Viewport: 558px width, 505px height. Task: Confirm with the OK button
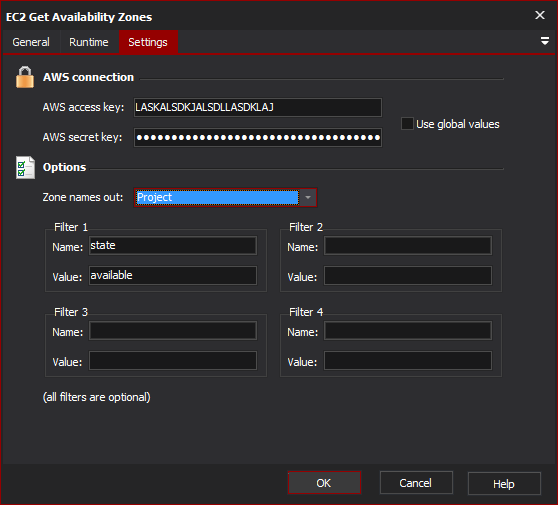click(x=324, y=483)
